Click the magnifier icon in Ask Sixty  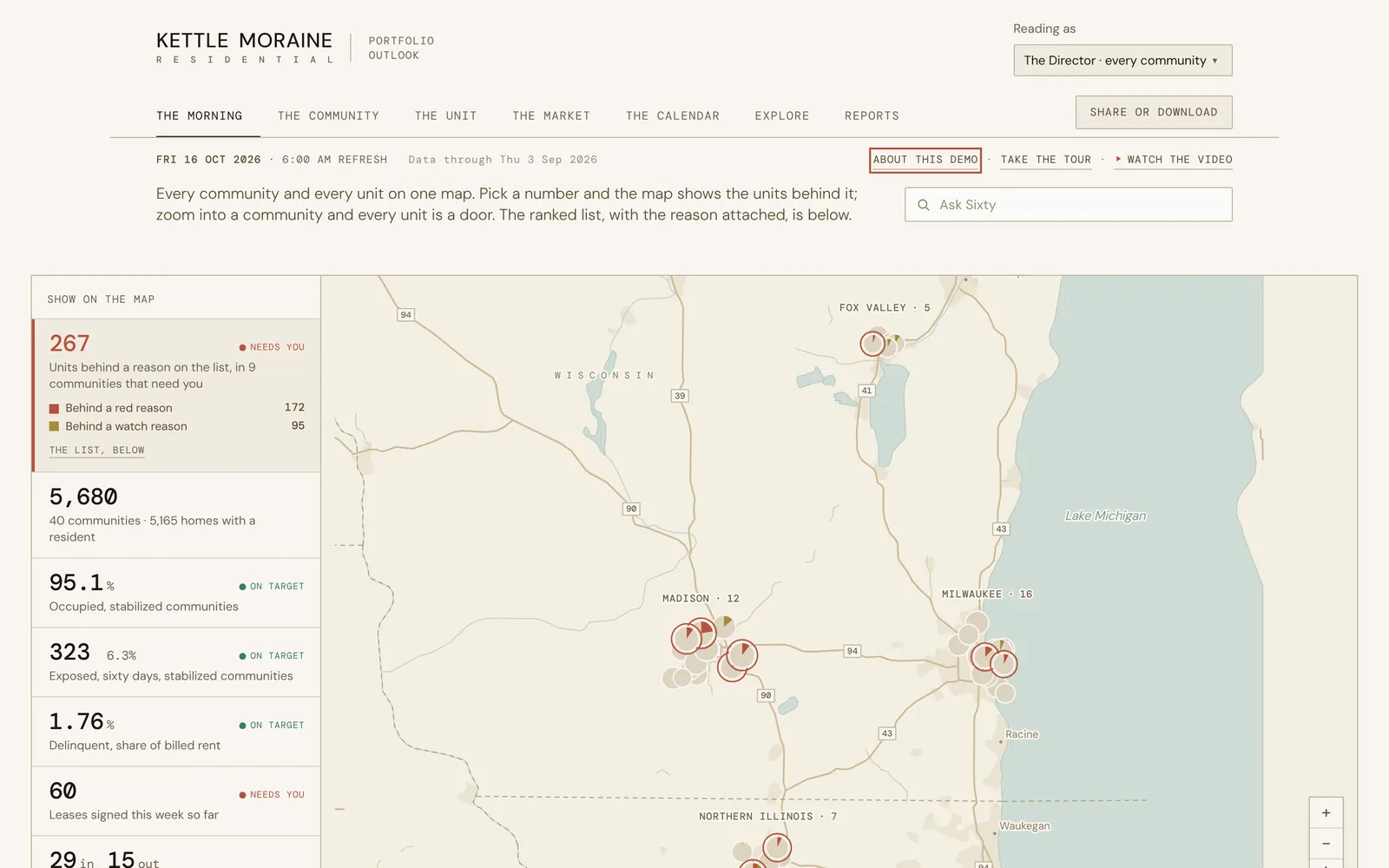tap(924, 205)
